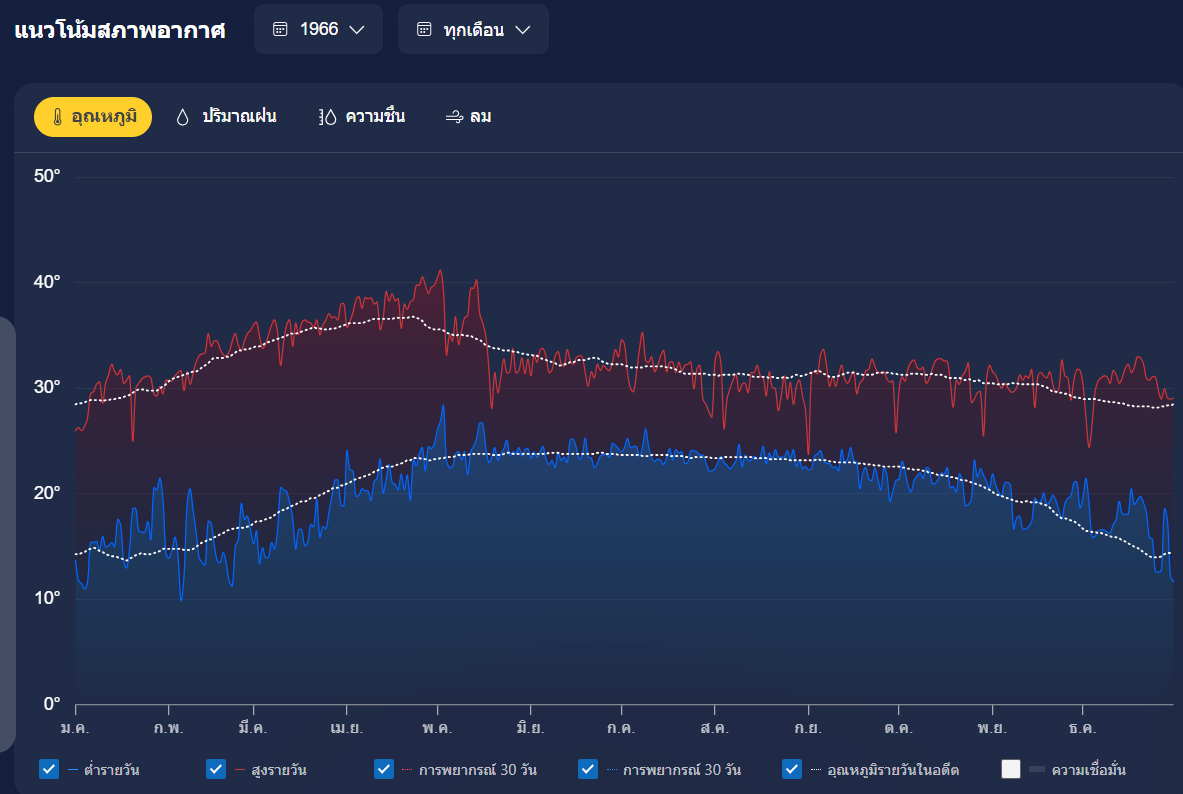Click the ธ.ค. month label on axis
The width and height of the screenshot is (1183, 794).
(x=1083, y=728)
